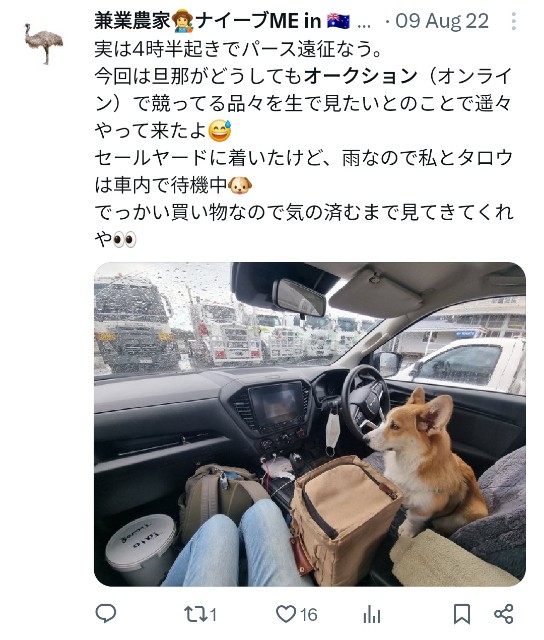Click the dog face emoji in tweet

point(240,186)
